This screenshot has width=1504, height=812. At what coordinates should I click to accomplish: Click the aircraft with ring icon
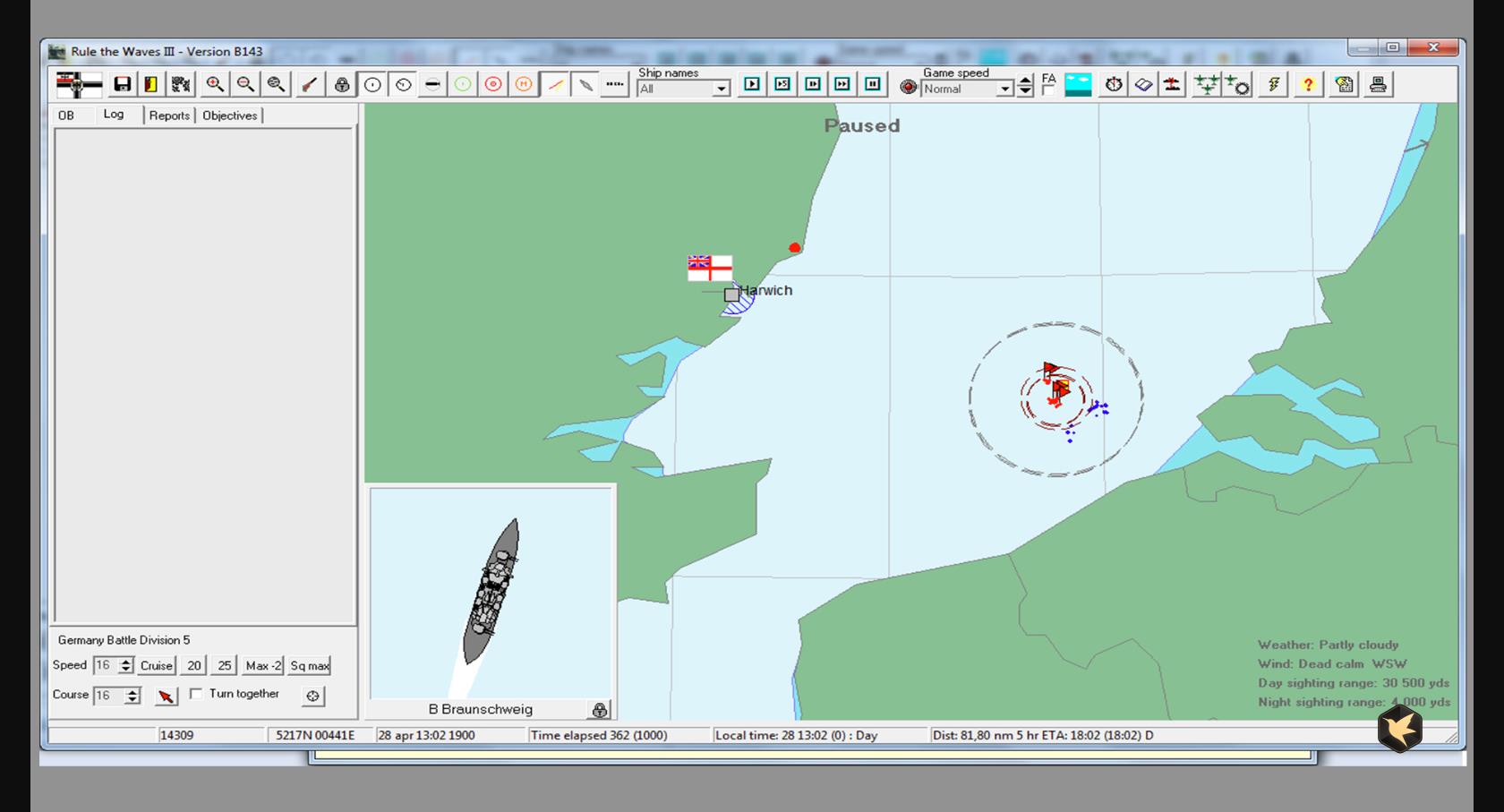(1237, 85)
